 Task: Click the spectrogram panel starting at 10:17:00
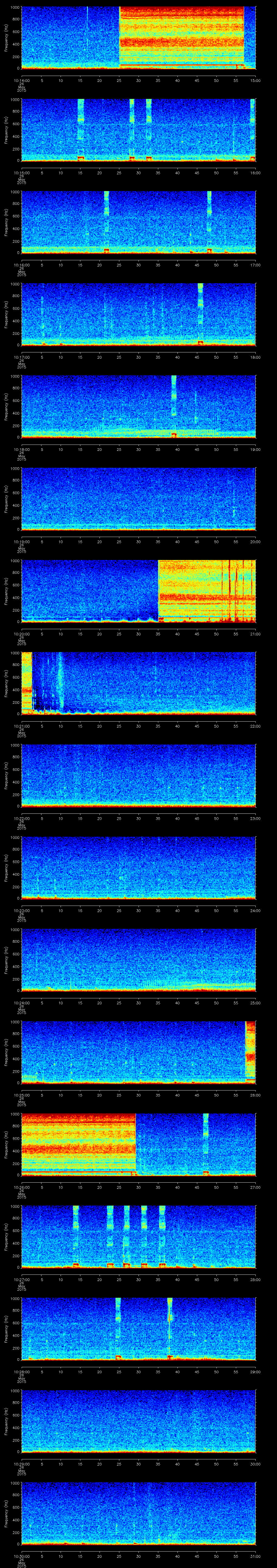[x=139, y=315]
